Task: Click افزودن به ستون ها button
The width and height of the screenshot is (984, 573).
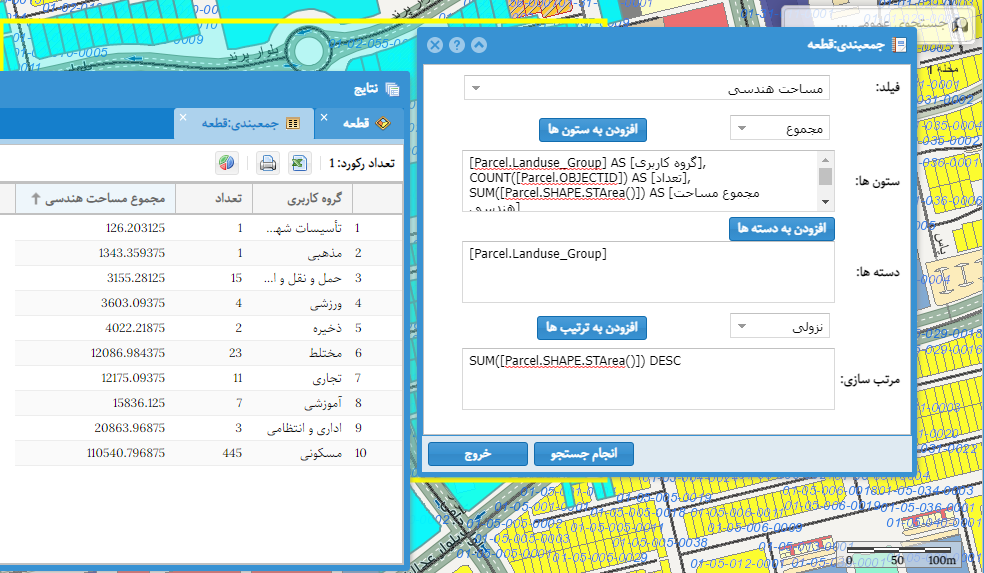Action: (x=592, y=130)
